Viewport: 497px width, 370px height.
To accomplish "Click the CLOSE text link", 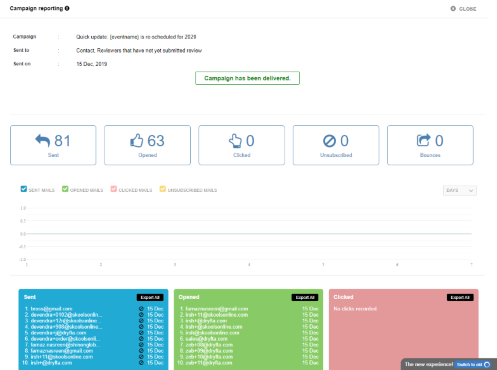I will pyautogui.click(x=467, y=9).
